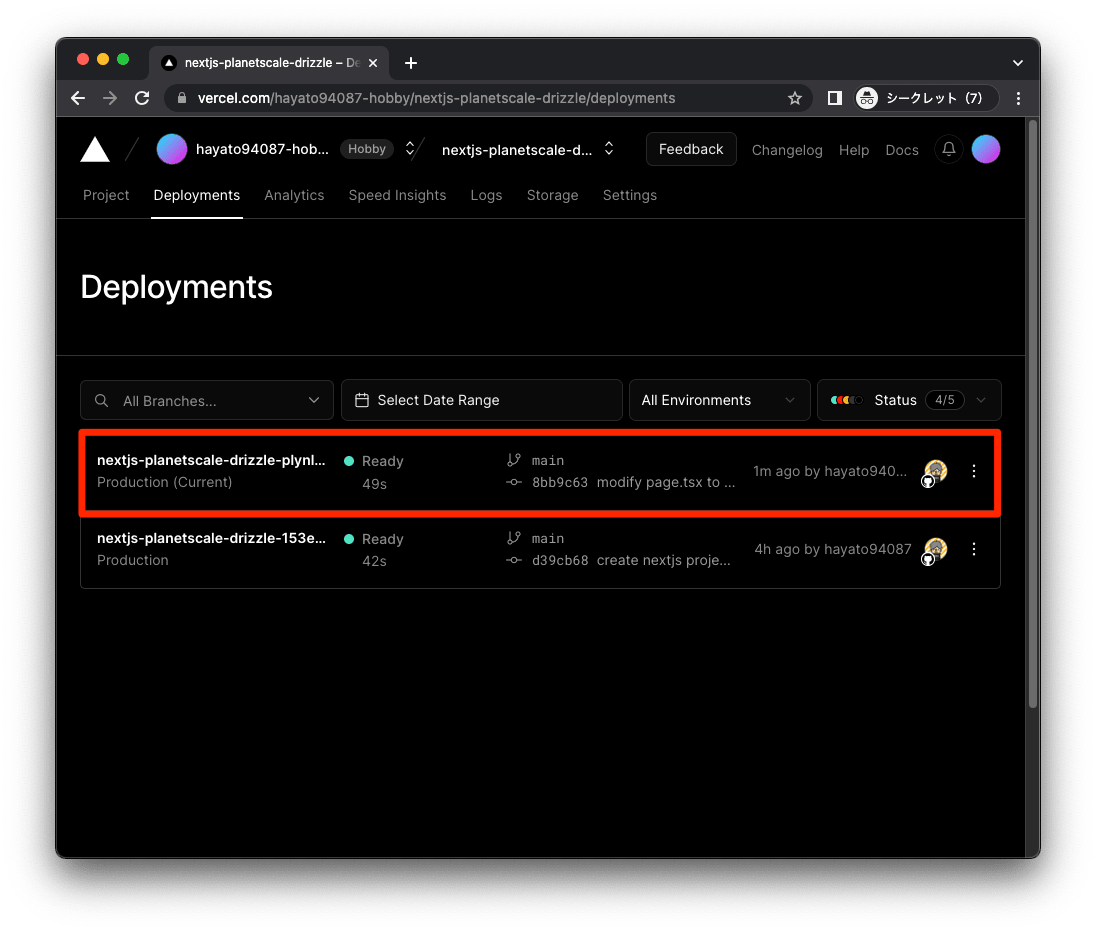Open the All Environments dropdown
1096x932 pixels.
719,401
